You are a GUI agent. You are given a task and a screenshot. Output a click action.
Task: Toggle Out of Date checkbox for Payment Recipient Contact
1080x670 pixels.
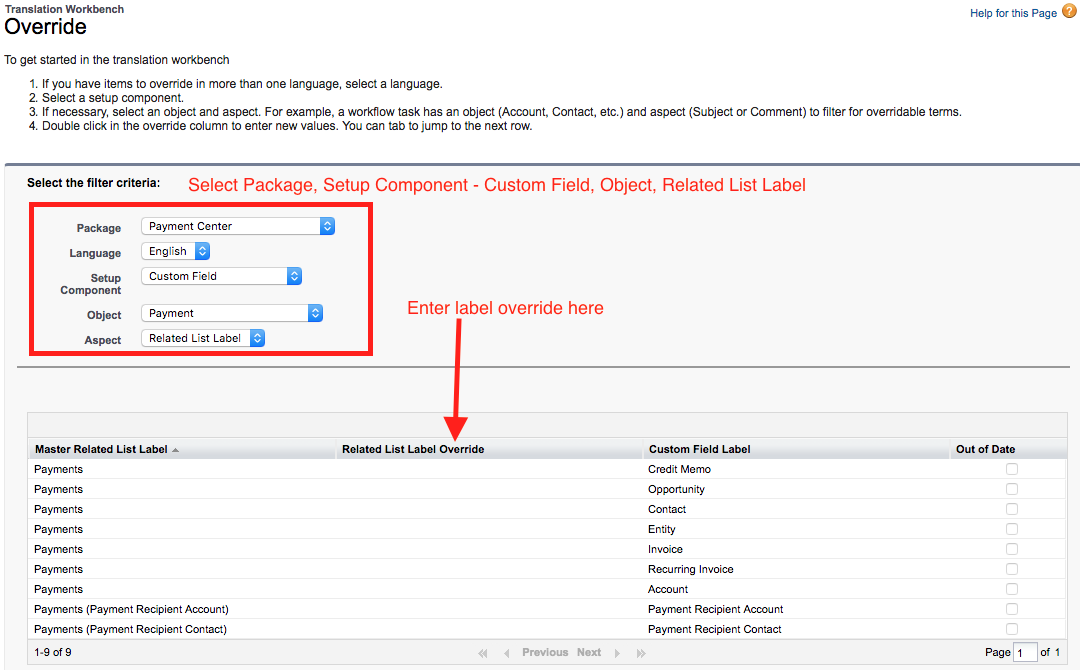tap(1011, 629)
